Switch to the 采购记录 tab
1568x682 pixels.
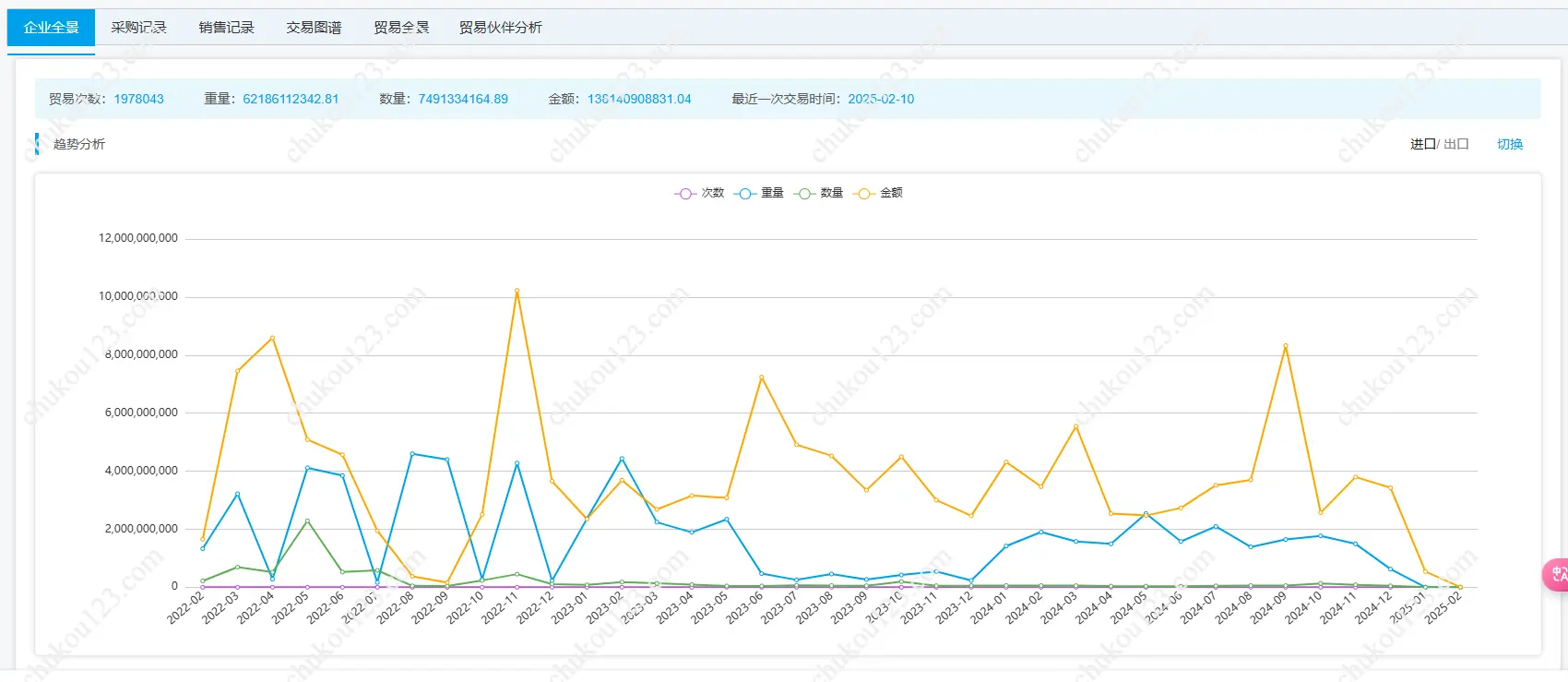(138, 28)
